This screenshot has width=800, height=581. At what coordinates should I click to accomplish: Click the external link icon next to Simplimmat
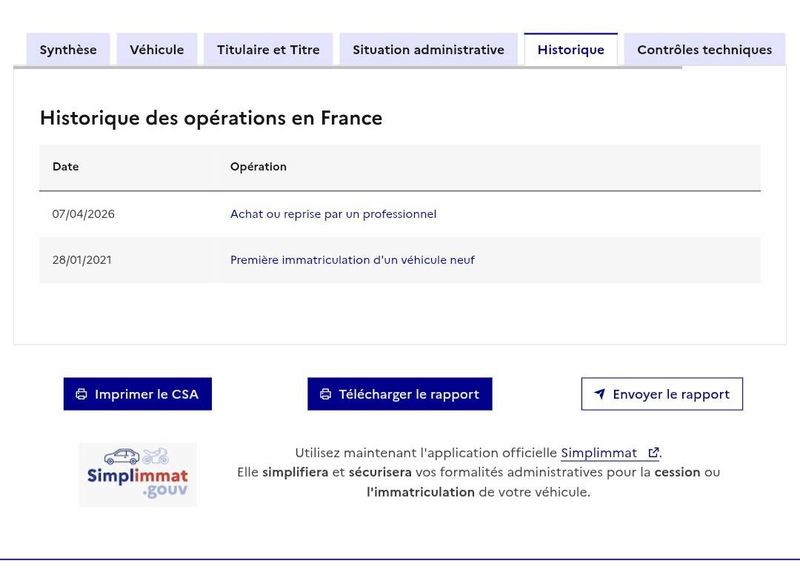pyautogui.click(x=653, y=452)
